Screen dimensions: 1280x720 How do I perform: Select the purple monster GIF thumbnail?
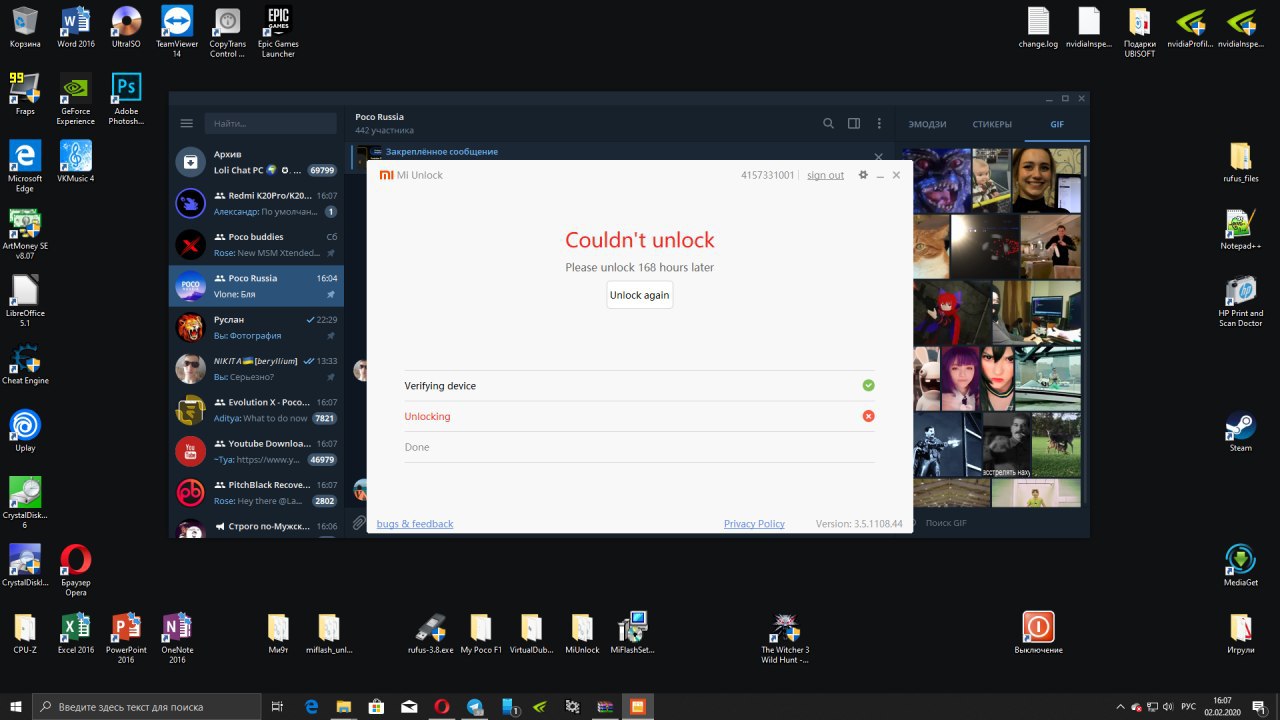(x=942, y=181)
